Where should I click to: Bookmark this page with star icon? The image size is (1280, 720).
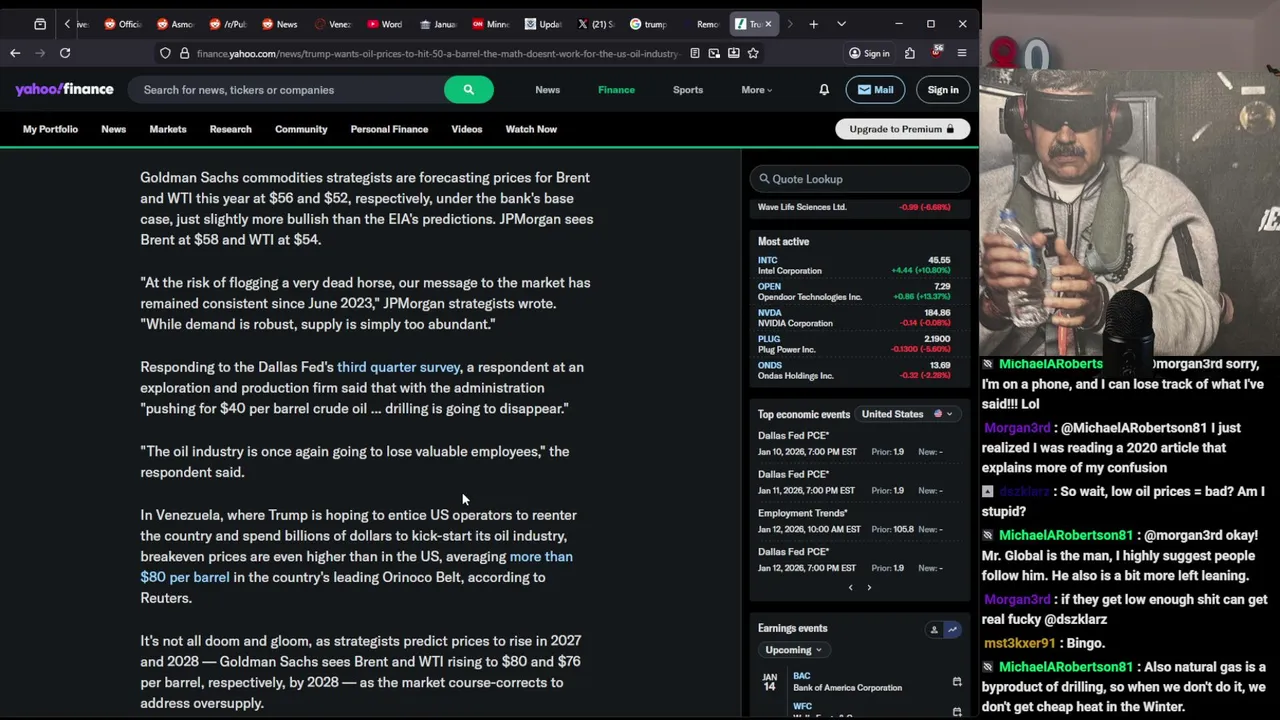tap(753, 53)
